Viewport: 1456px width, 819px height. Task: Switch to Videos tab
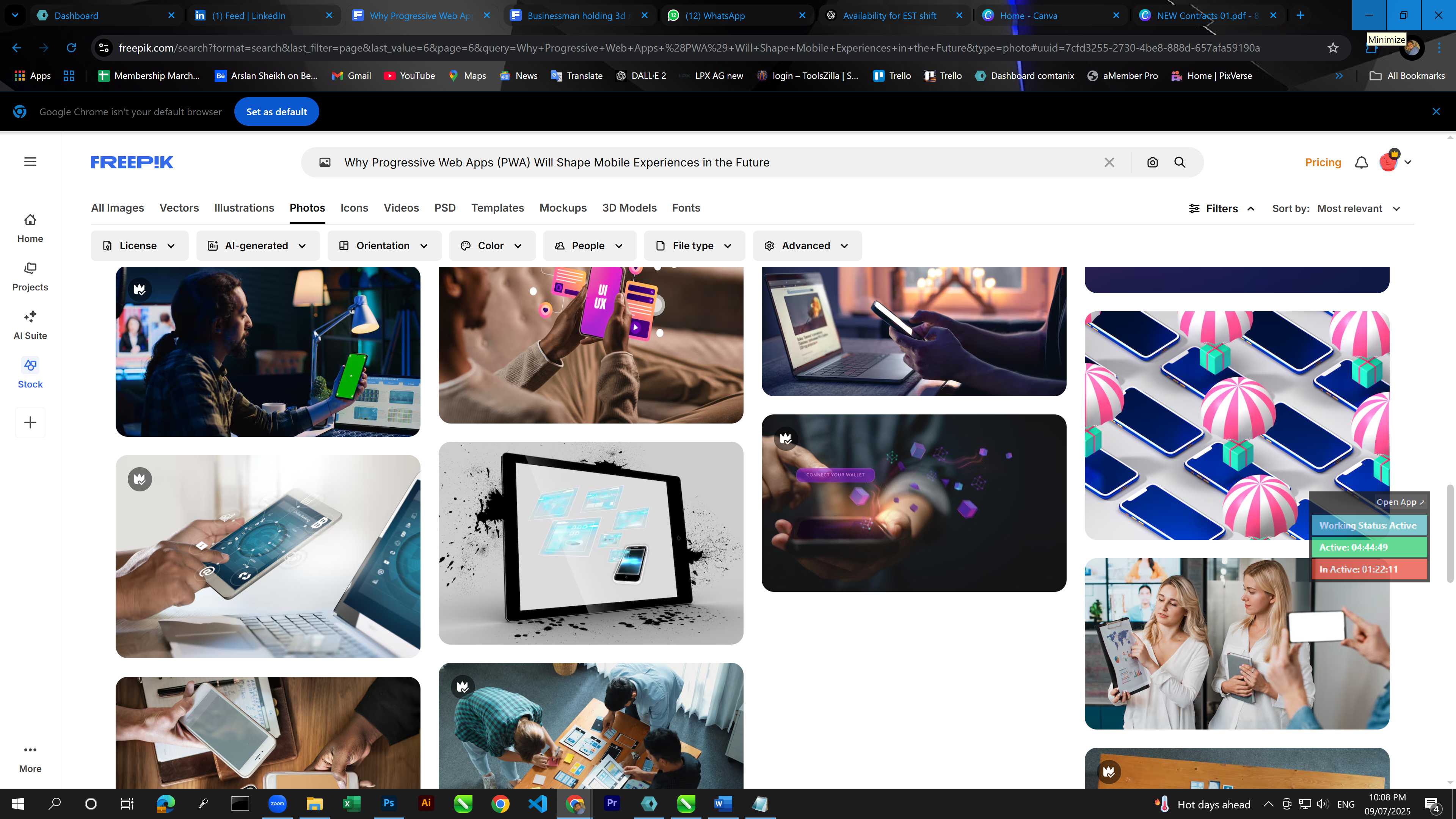(401, 208)
